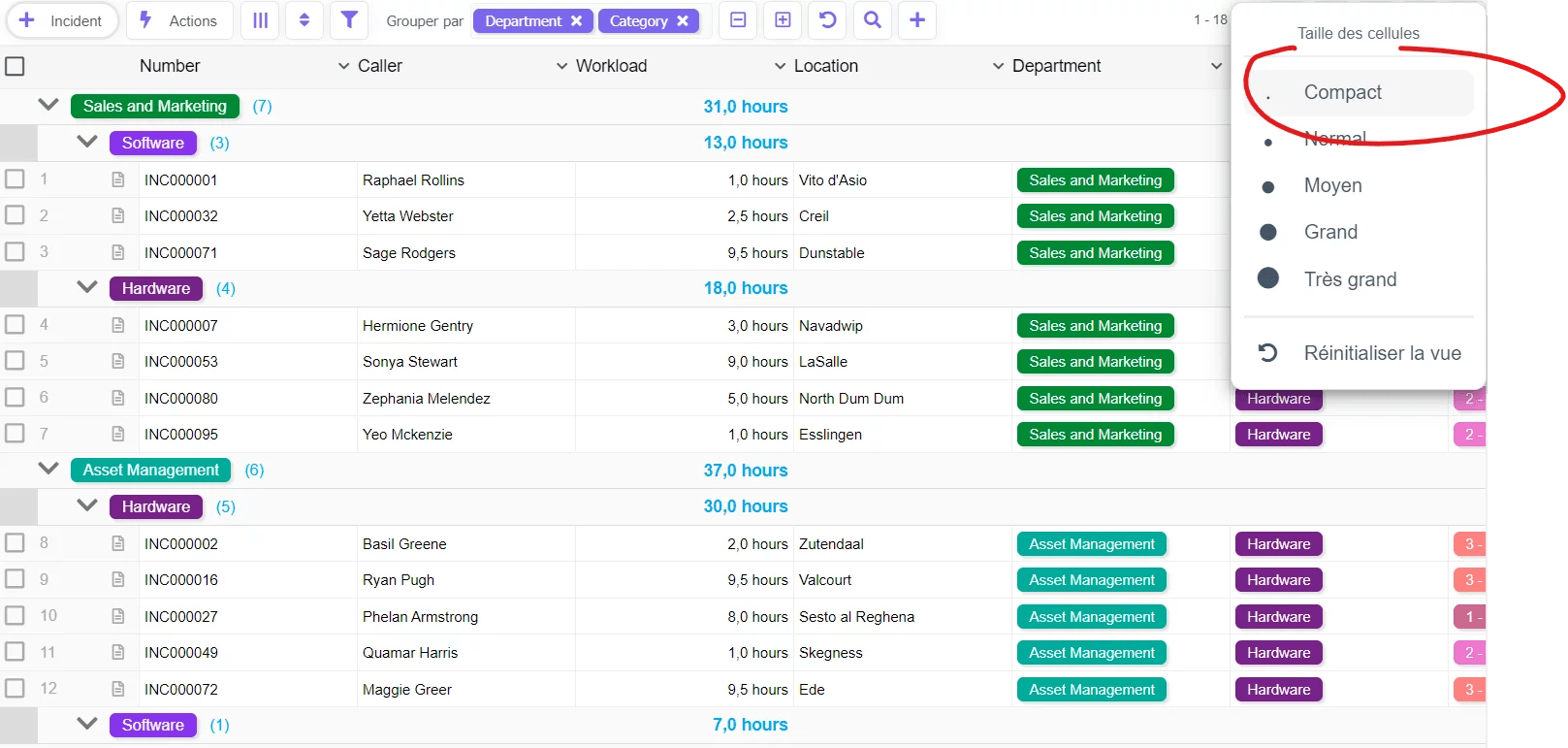
Task: Collapse the Asset Management group
Action: click(48, 469)
